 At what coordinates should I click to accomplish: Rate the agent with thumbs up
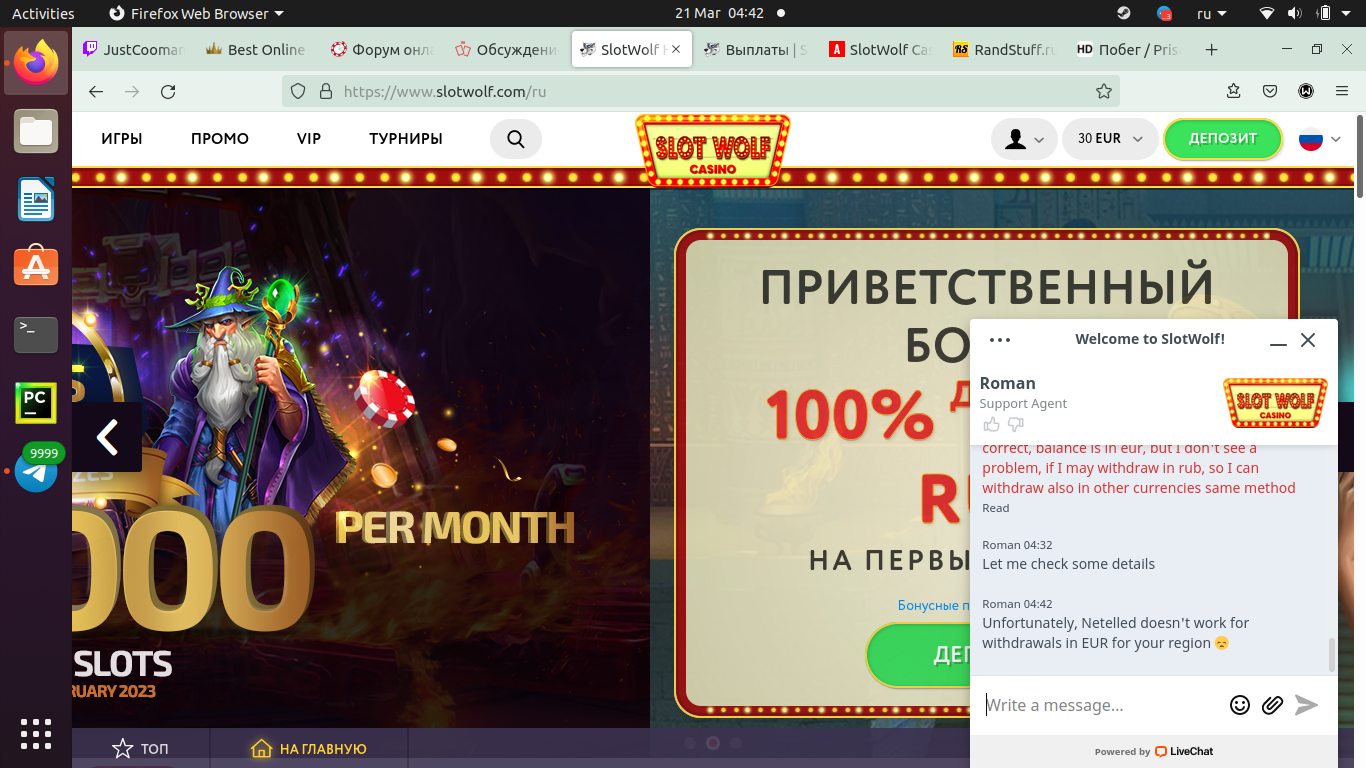pyautogui.click(x=992, y=425)
